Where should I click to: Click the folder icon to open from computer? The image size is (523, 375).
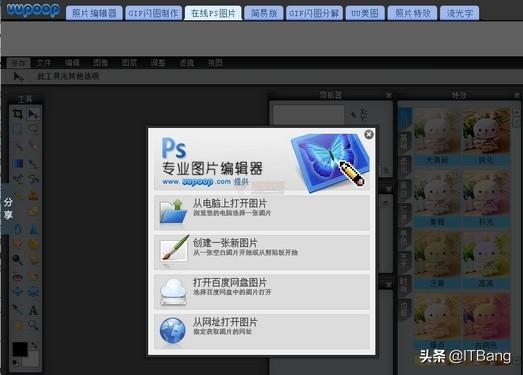tap(173, 211)
